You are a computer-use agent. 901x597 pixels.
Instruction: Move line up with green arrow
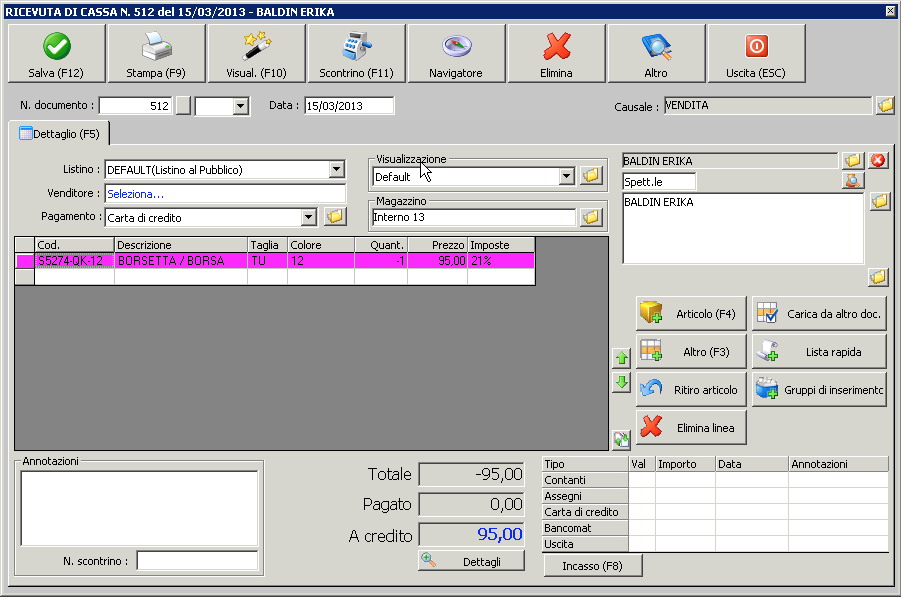(x=622, y=359)
